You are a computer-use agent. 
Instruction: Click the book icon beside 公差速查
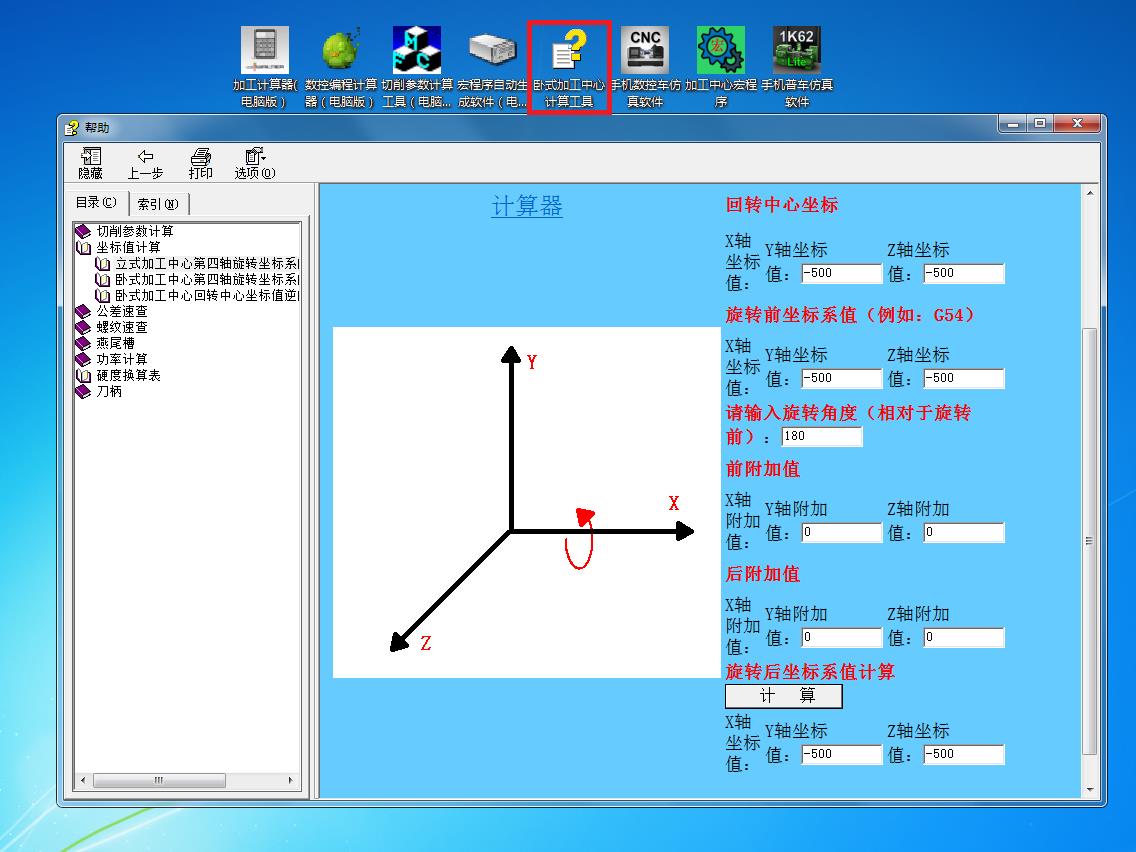pos(83,311)
